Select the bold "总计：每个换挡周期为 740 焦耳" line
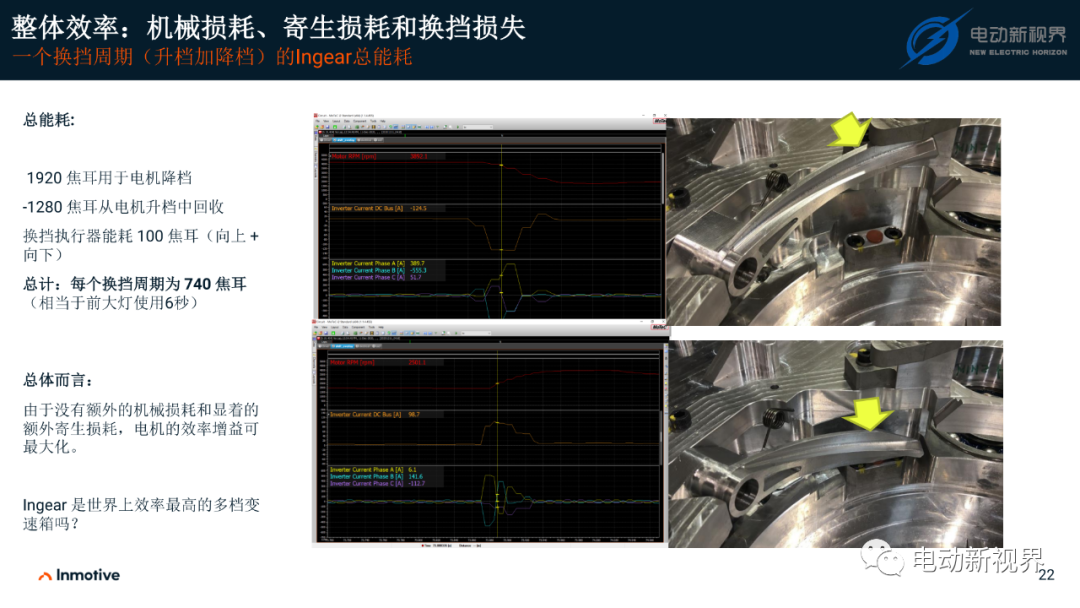The image size is (1080, 608). [x=135, y=284]
